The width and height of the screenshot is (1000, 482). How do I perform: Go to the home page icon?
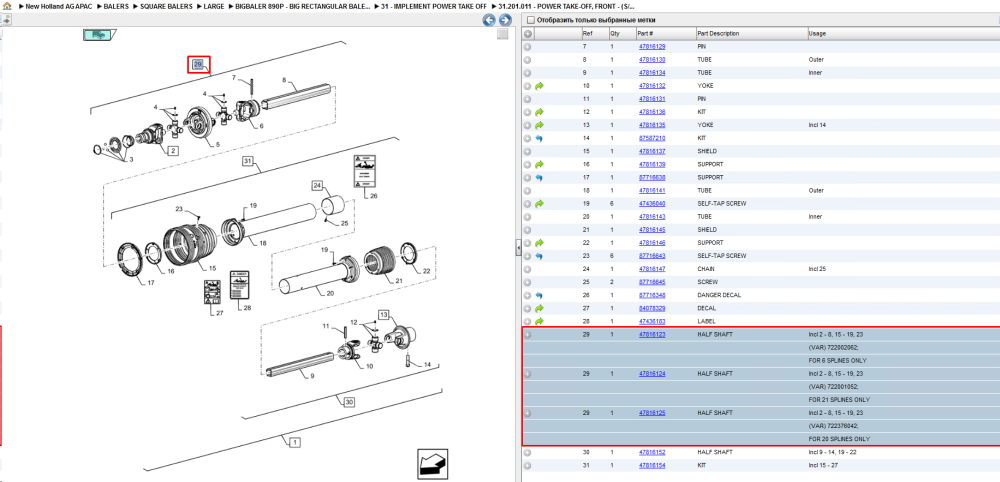[7, 5]
